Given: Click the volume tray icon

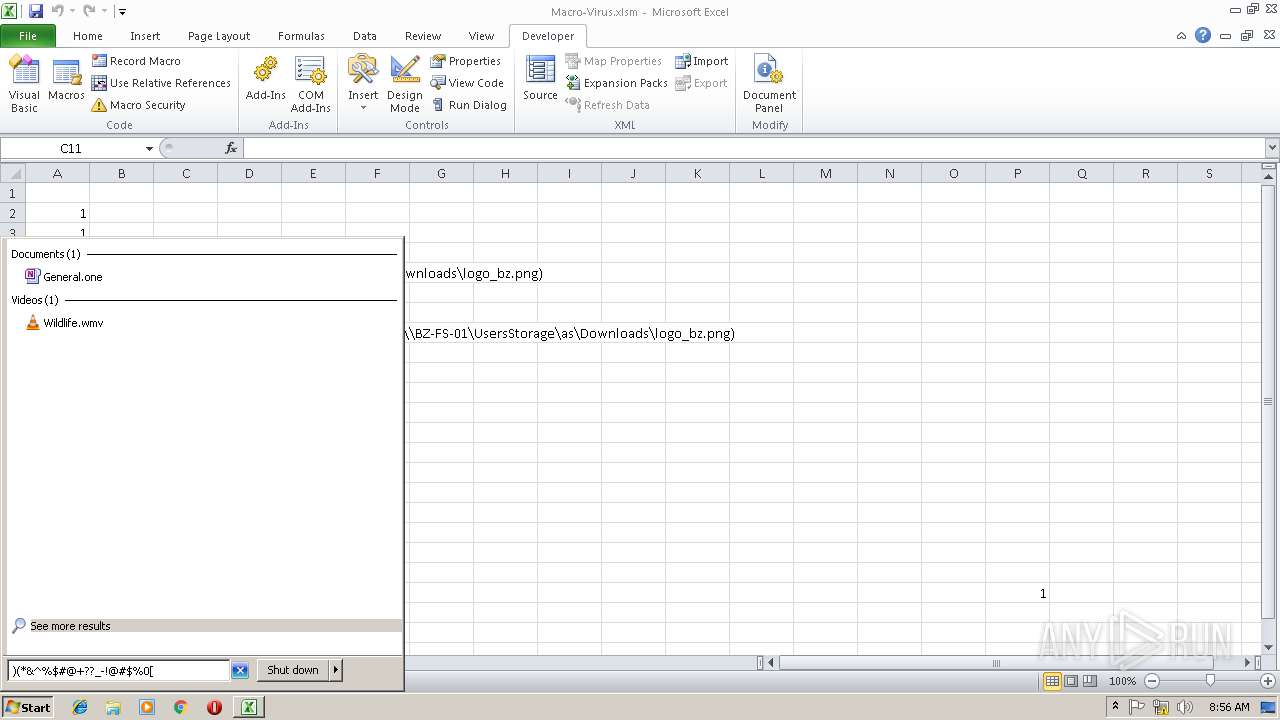Looking at the screenshot, I should tap(1183, 707).
